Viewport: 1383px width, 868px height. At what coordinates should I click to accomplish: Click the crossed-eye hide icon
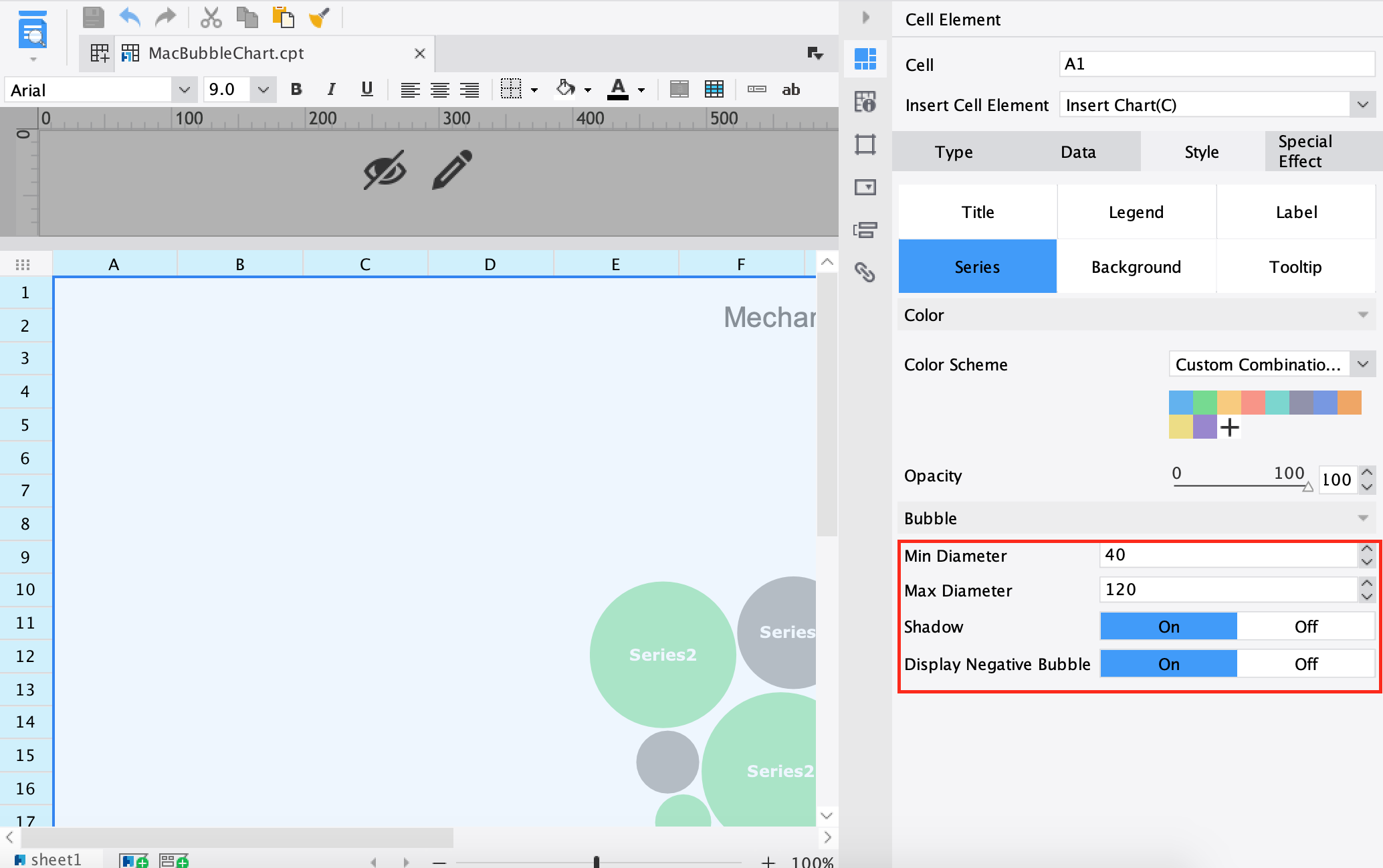point(385,170)
